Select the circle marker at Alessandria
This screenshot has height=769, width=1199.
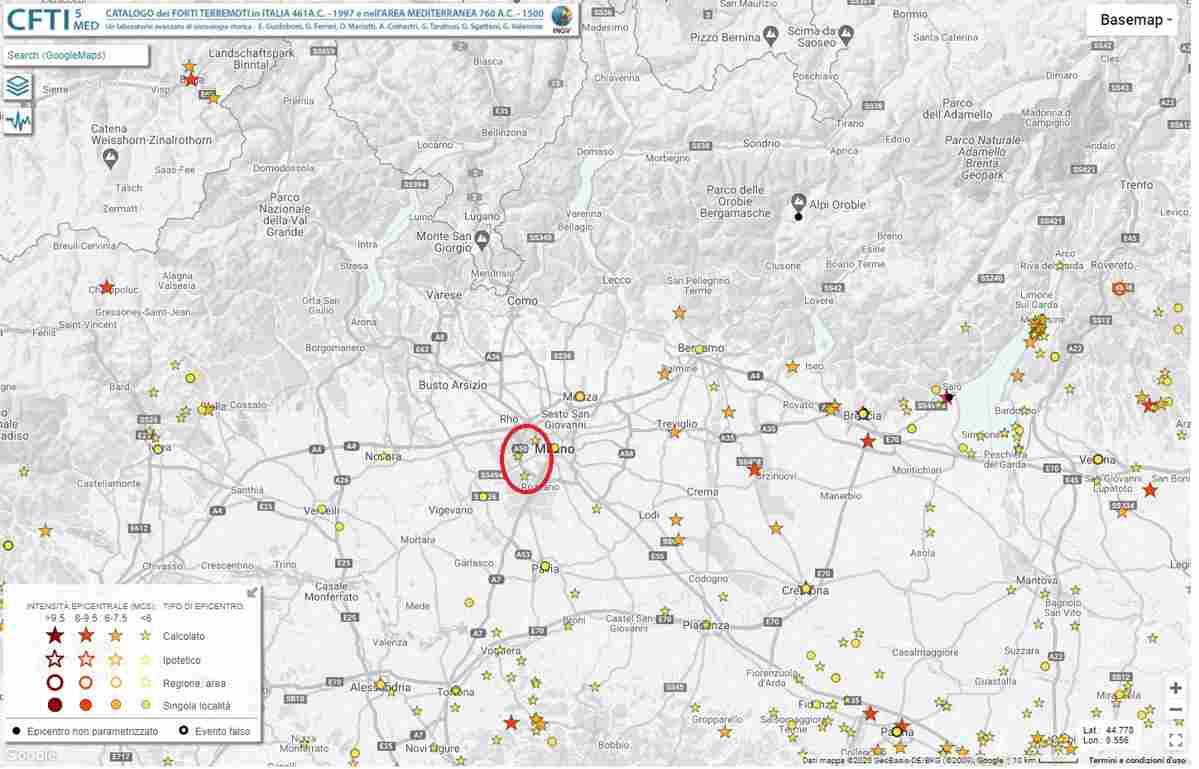tap(380, 684)
